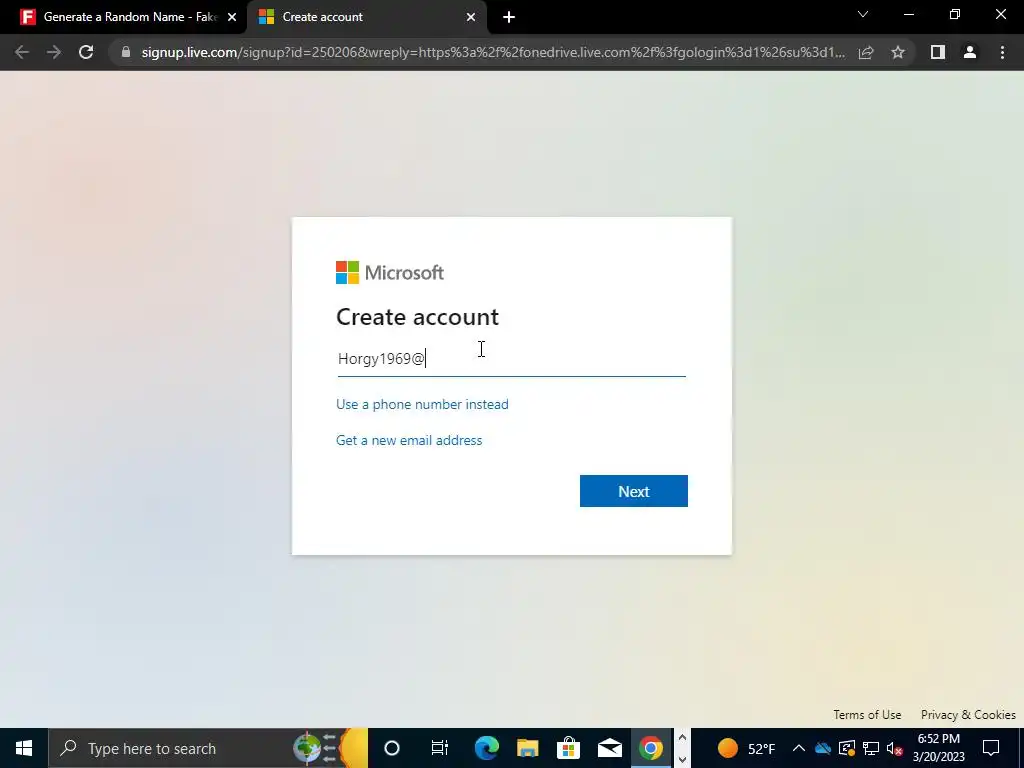Open Cortana circle icon
The height and width of the screenshot is (768, 1024).
[391, 748]
